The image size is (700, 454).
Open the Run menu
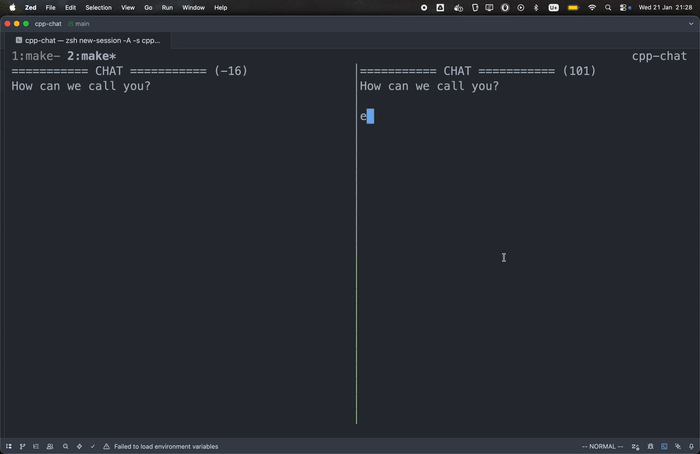[x=167, y=8]
